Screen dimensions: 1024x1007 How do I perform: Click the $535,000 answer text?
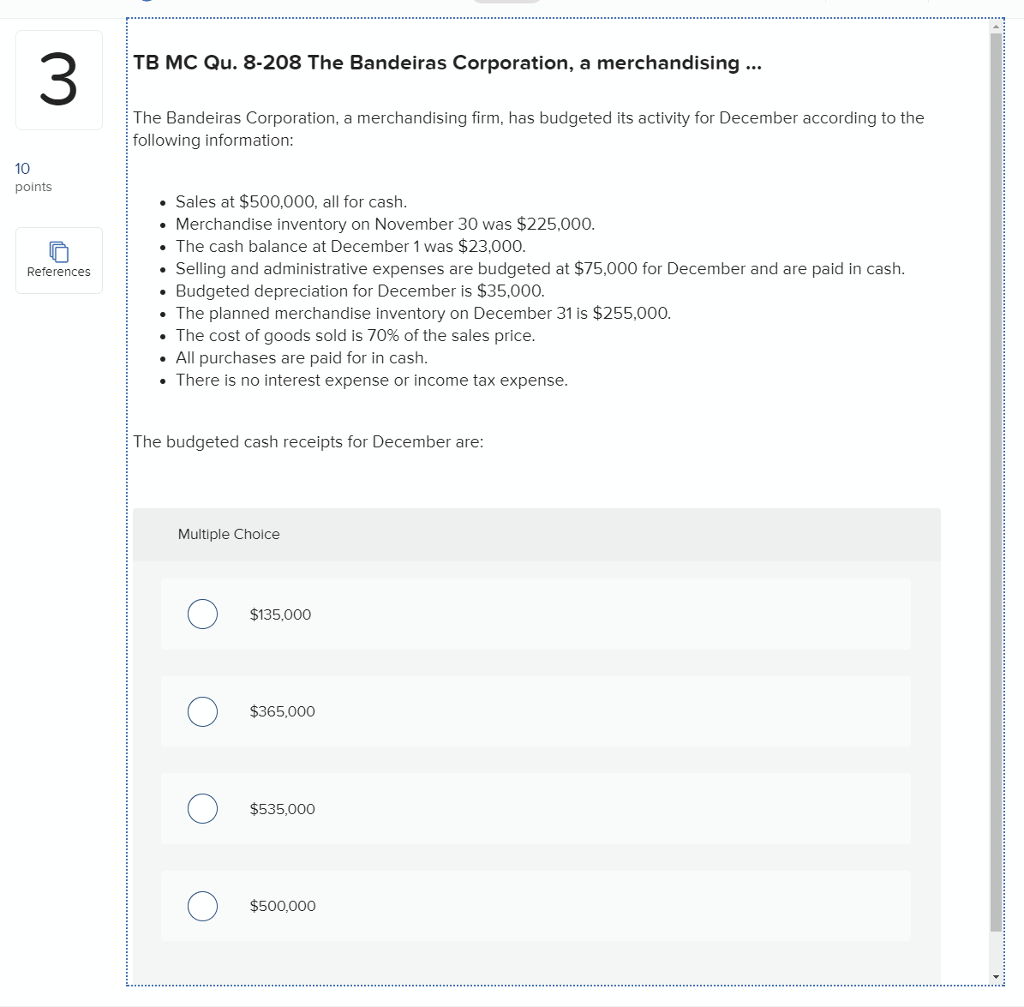282,809
